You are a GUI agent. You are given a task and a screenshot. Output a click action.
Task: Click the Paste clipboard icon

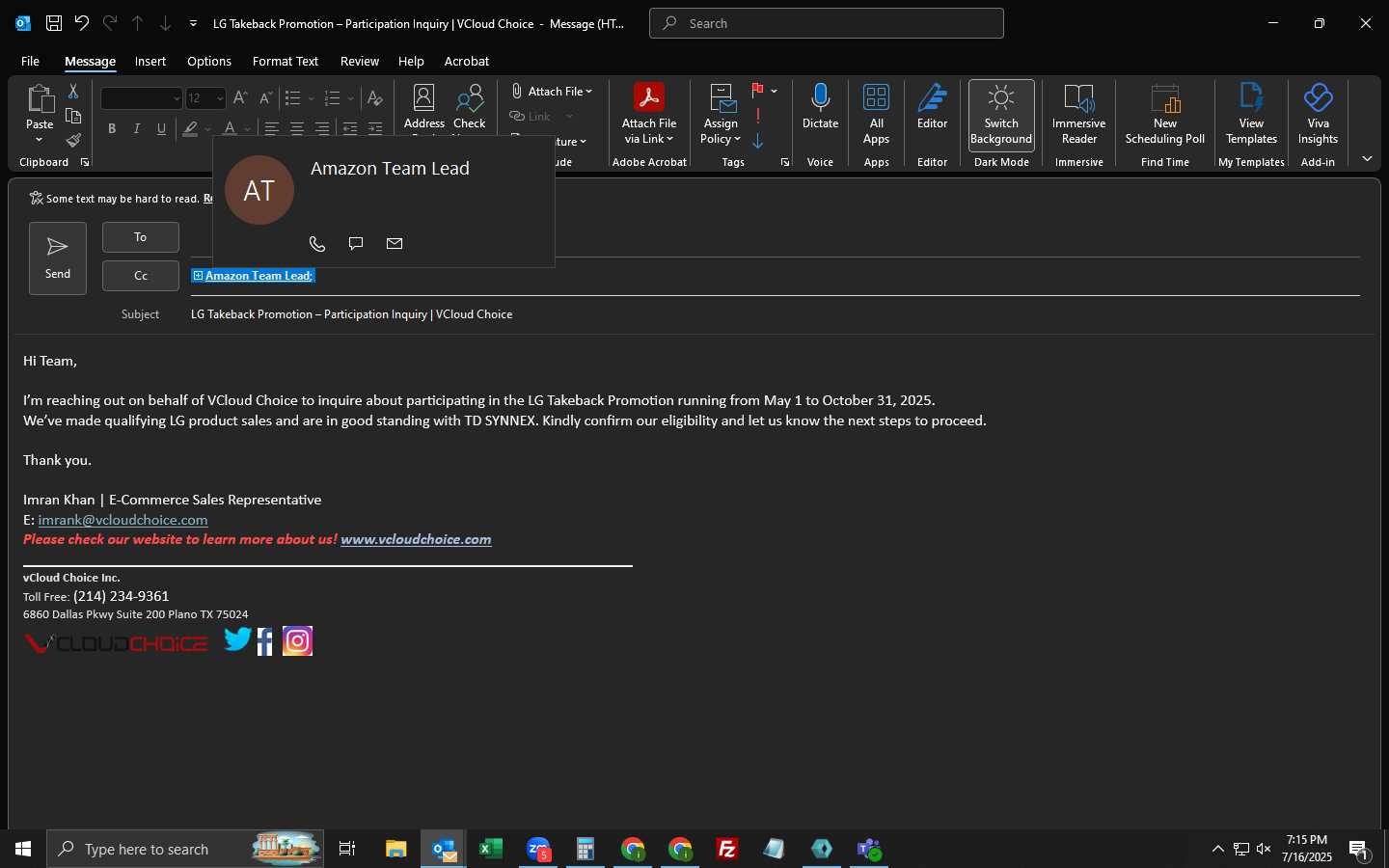[x=40, y=99]
